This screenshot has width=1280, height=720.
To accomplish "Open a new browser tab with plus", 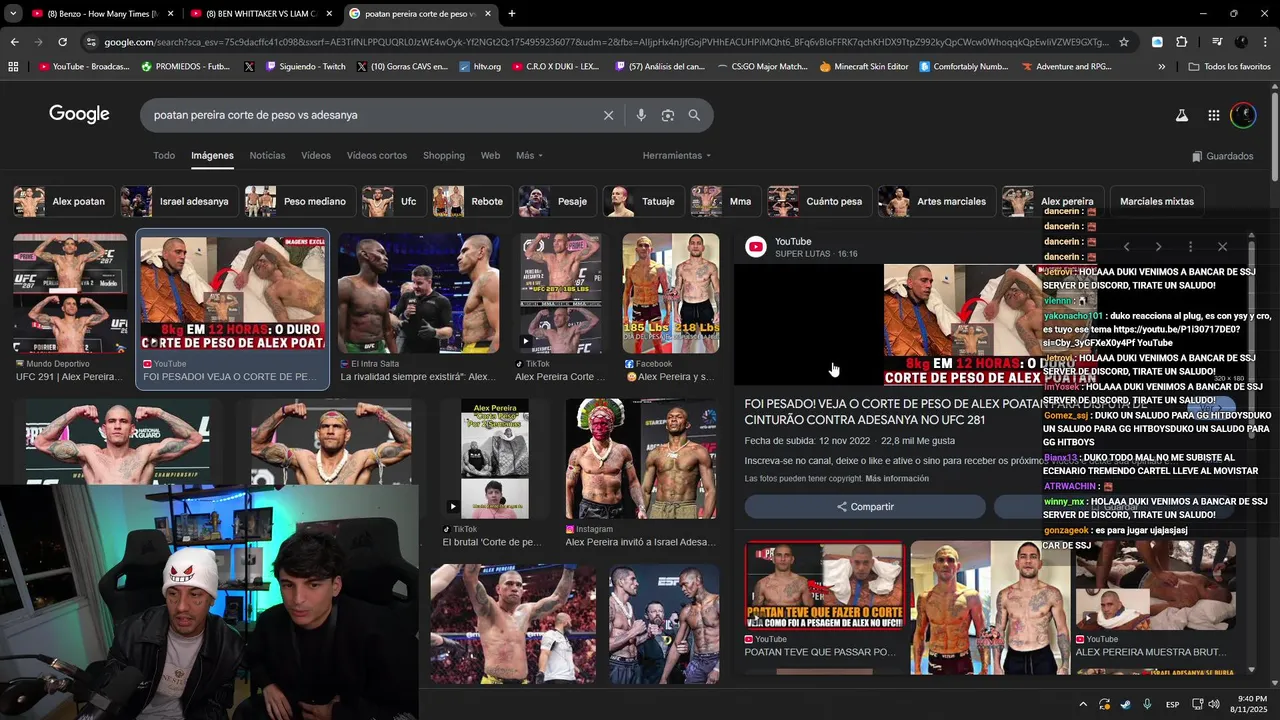I will 512,14.
